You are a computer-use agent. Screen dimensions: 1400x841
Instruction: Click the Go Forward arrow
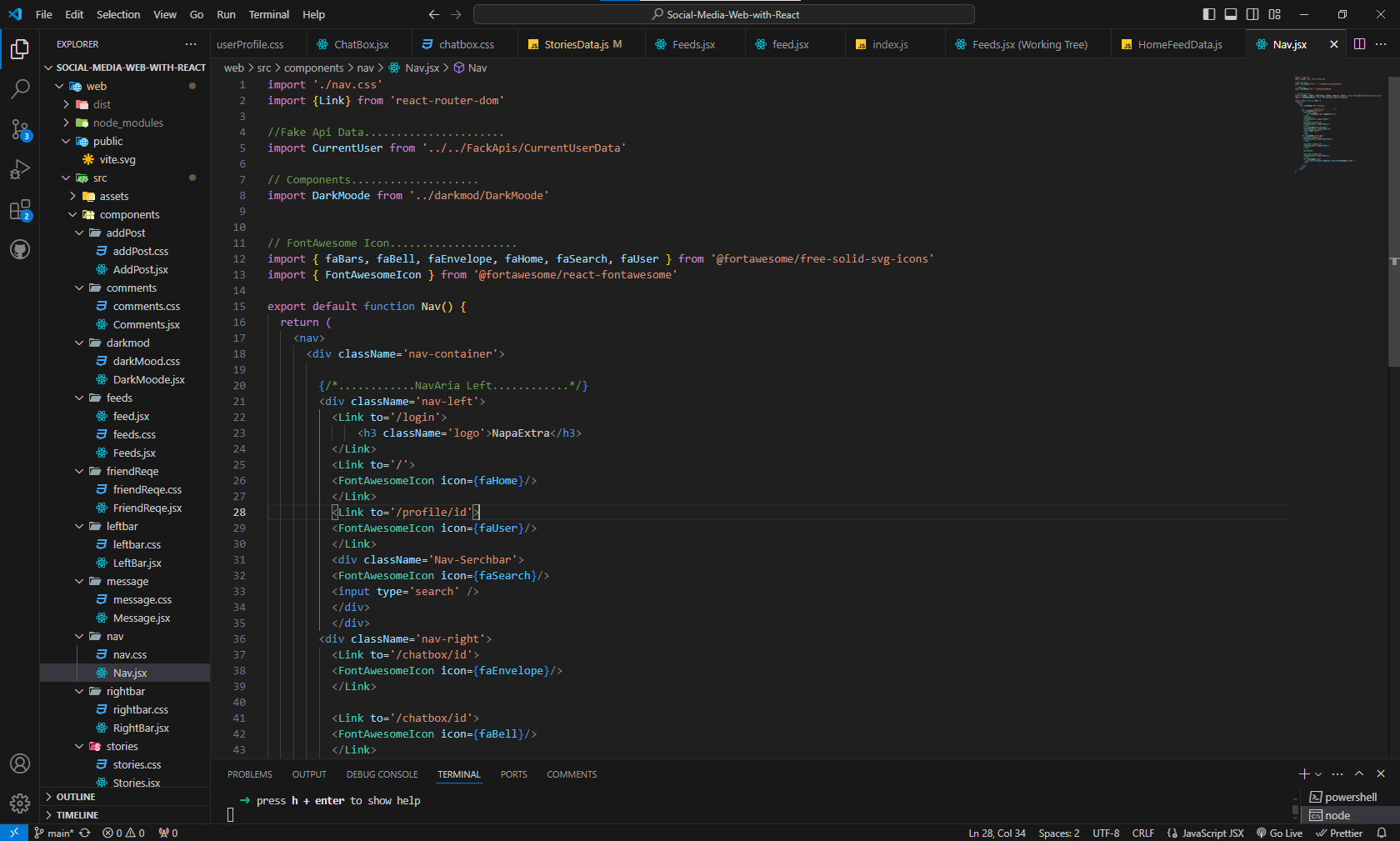456,14
